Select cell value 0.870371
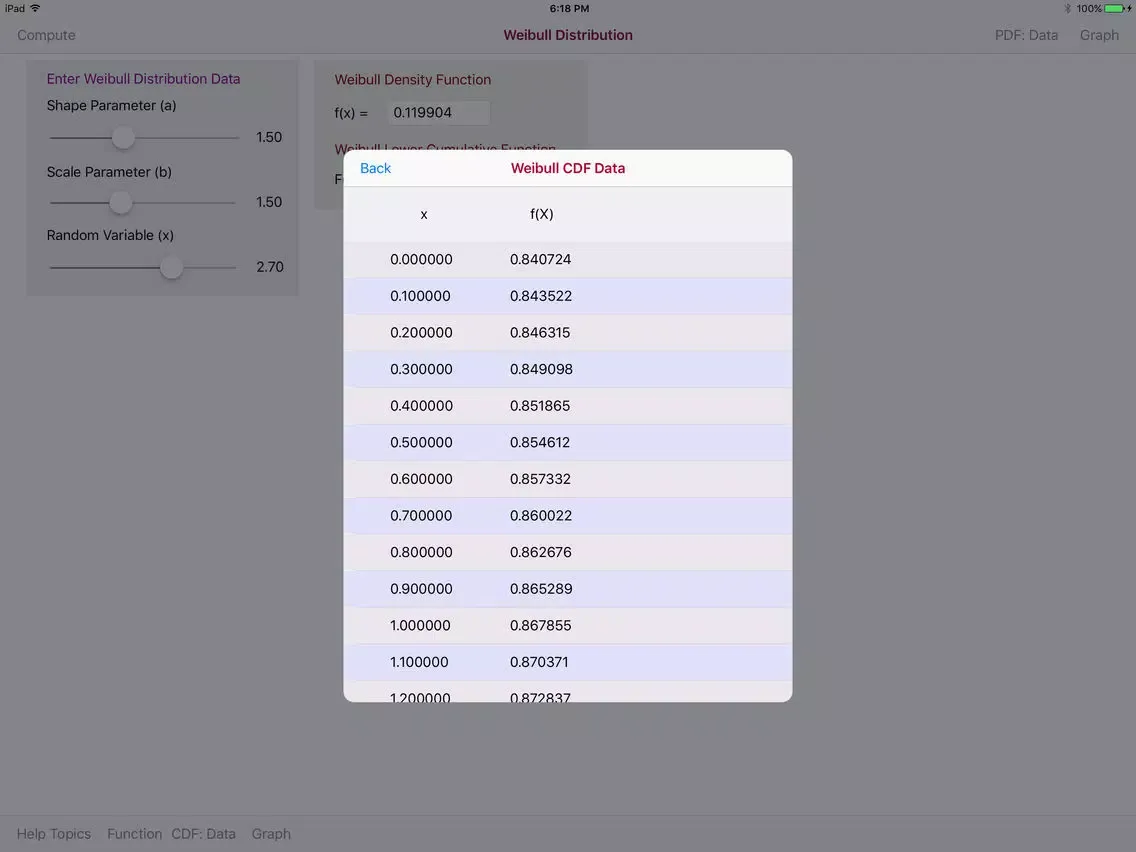 [539, 661]
